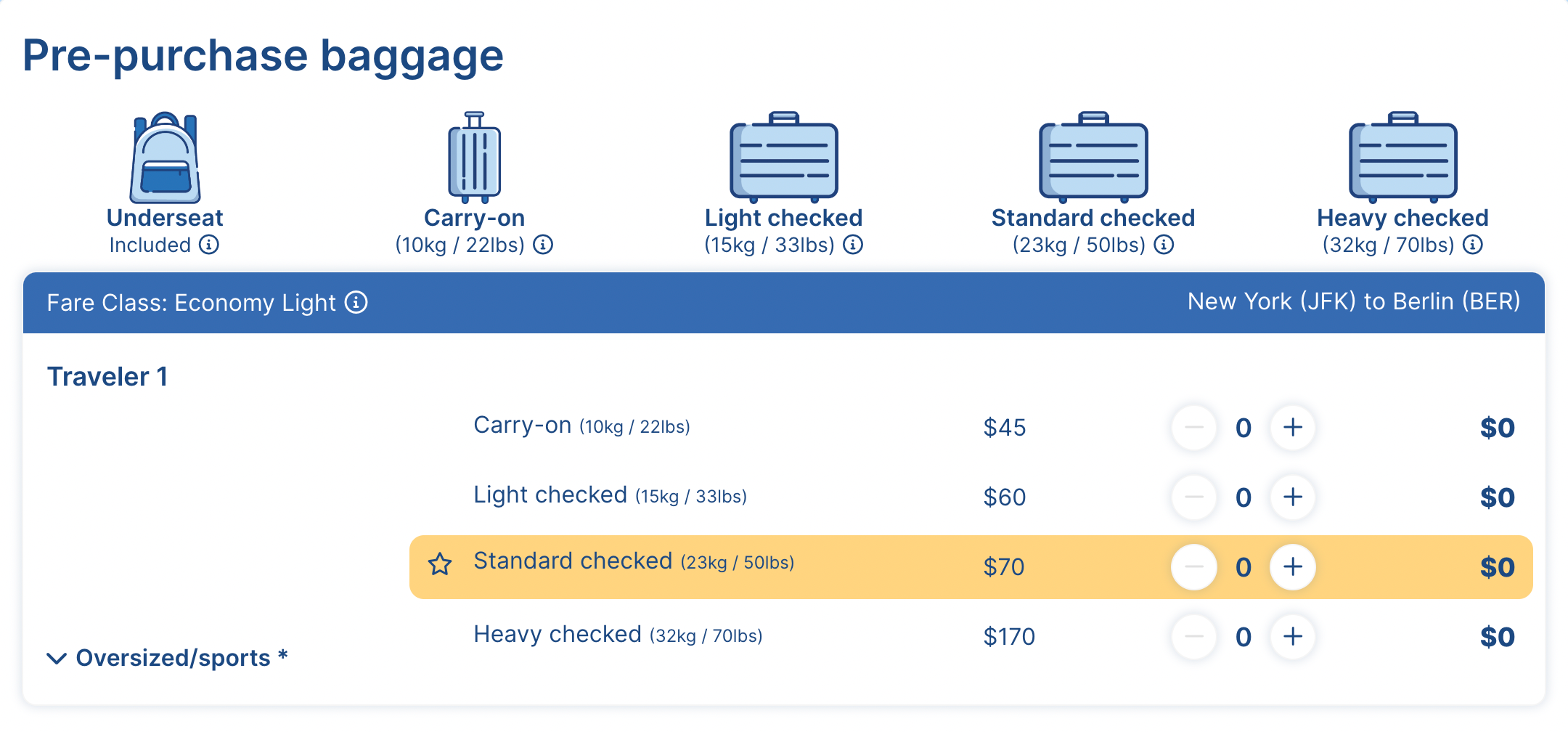Click the Carry-on suitcase icon
Screen dimensions: 1568x732
point(474,158)
